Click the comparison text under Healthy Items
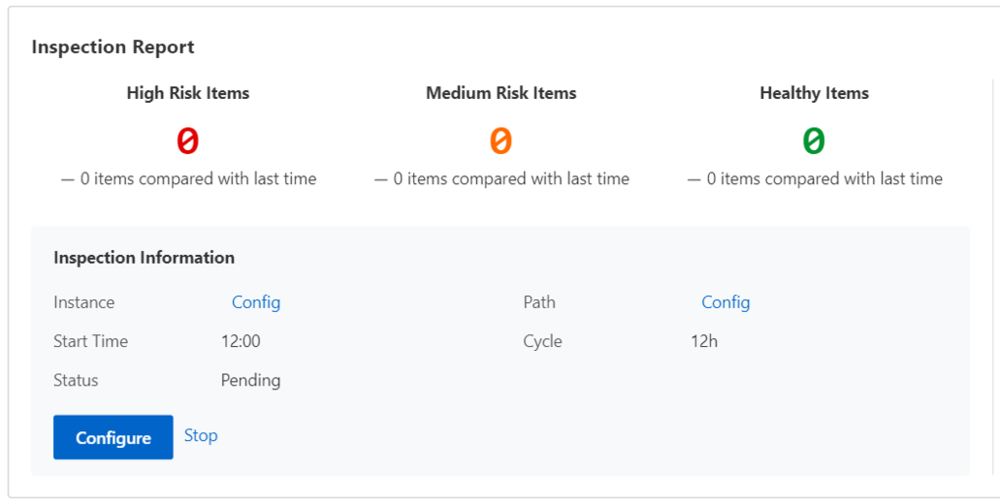The width and height of the screenshot is (1000, 502). click(814, 179)
